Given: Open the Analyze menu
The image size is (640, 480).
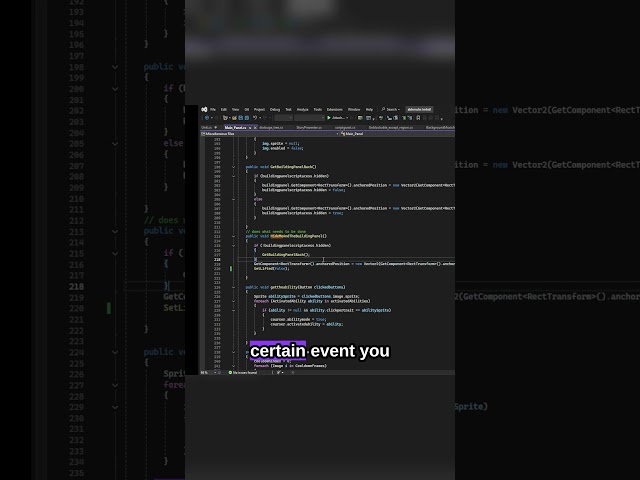Looking at the screenshot, I should pyautogui.click(x=302, y=109).
